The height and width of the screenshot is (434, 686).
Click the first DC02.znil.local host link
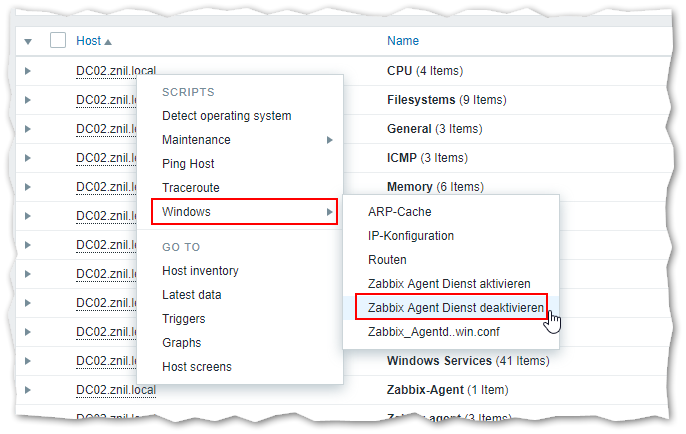(116, 72)
